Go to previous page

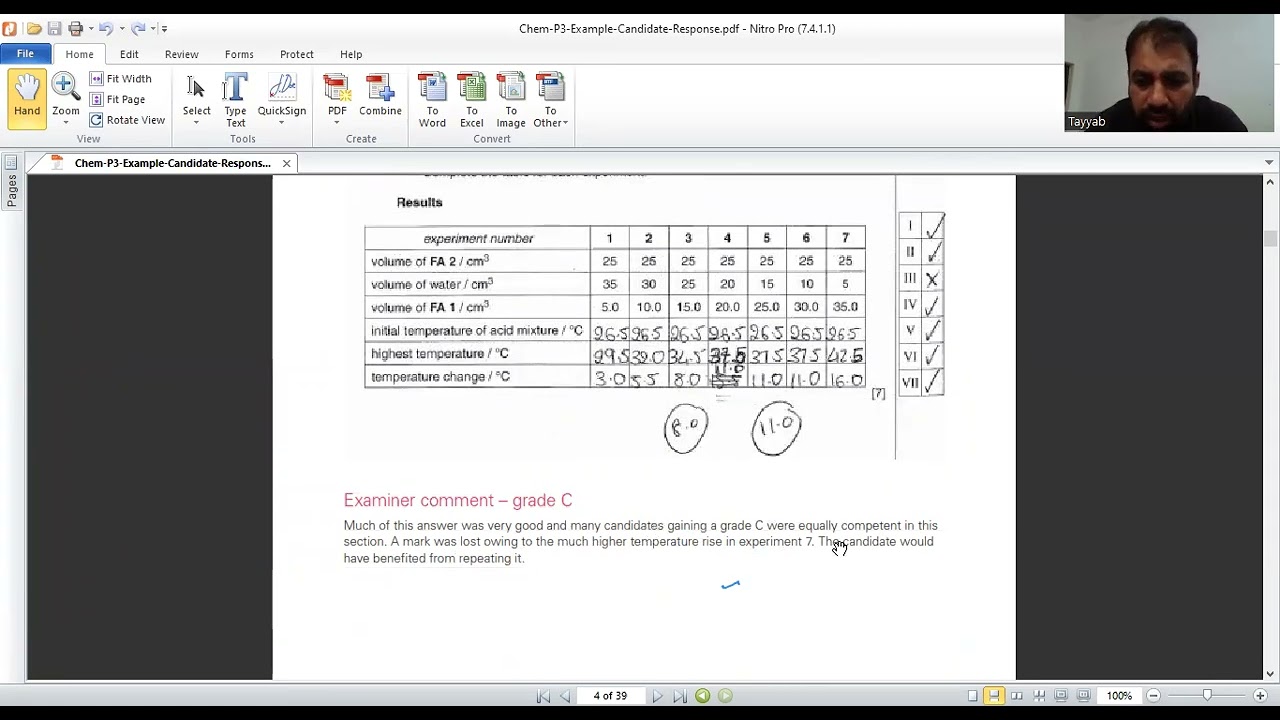565,696
